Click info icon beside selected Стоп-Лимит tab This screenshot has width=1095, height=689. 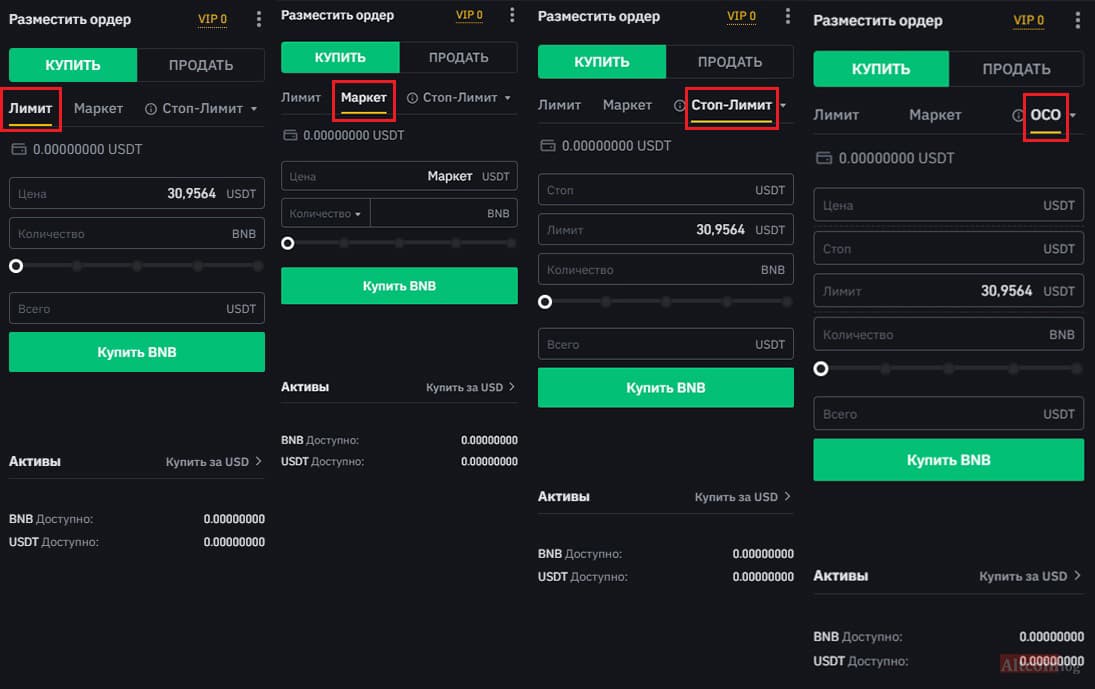[x=679, y=105]
